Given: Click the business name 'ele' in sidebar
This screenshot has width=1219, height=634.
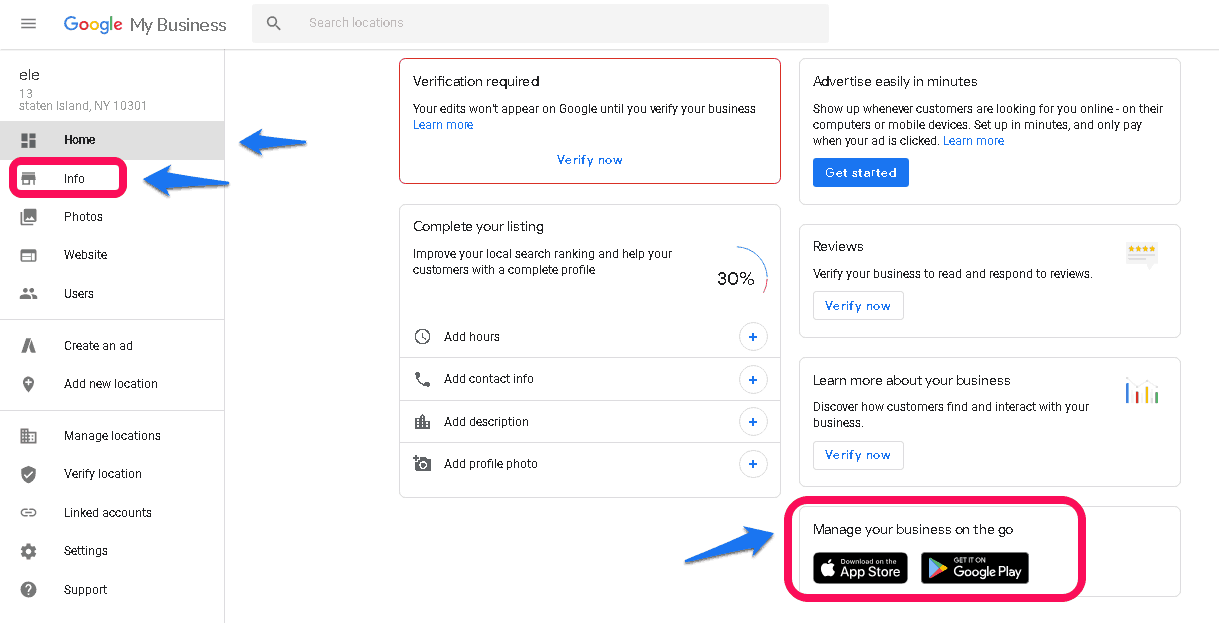Looking at the screenshot, I should pyautogui.click(x=30, y=75).
